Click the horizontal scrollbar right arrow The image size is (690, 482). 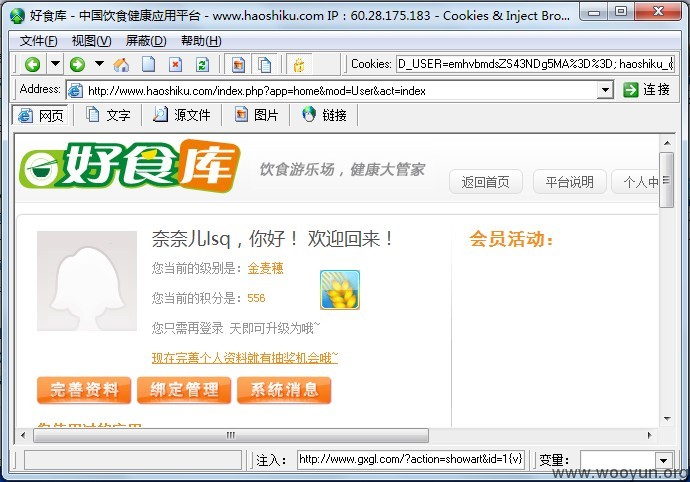pyautogui.click(x=650, y=436)
